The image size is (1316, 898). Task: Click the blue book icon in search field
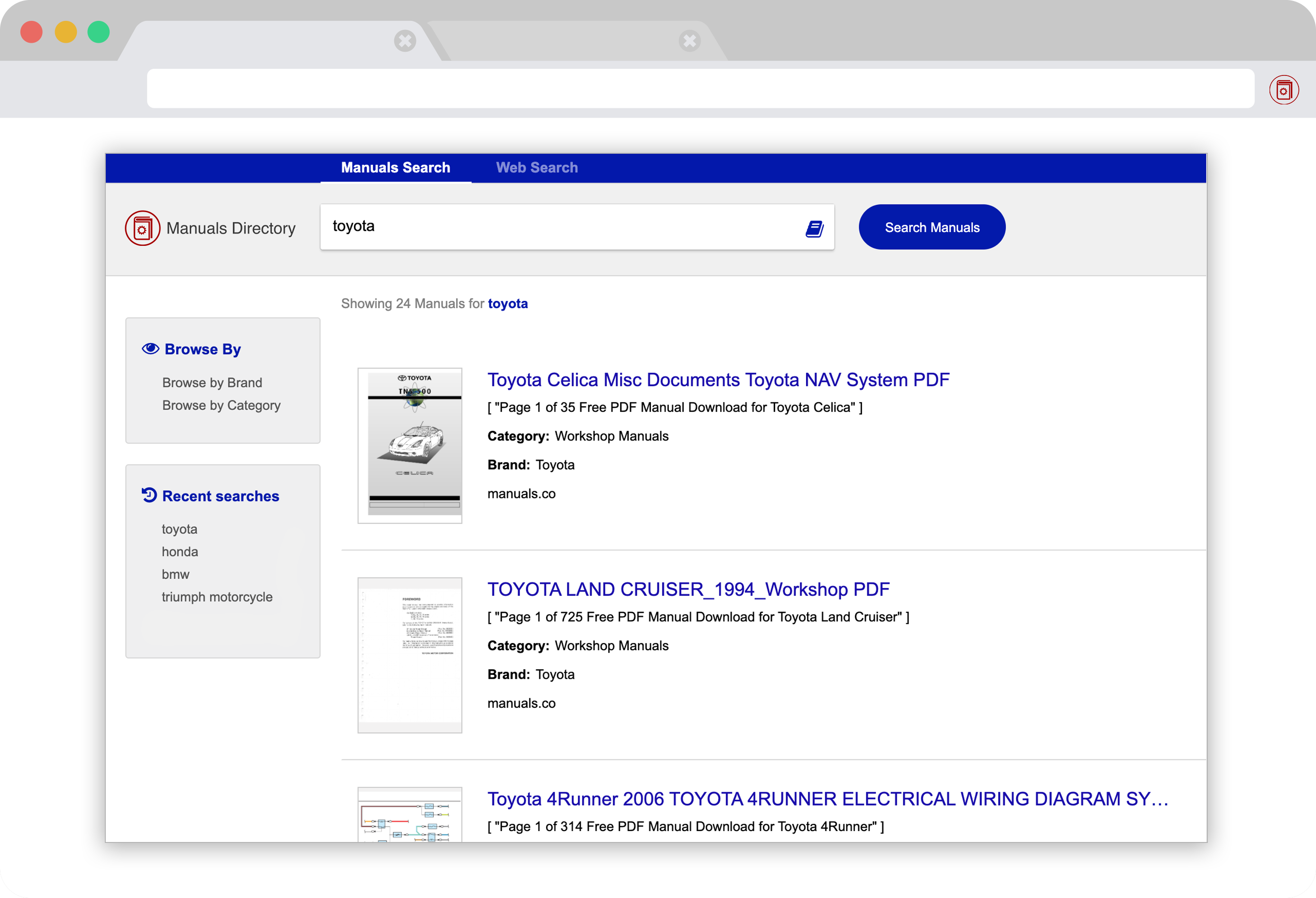(814, 228)
